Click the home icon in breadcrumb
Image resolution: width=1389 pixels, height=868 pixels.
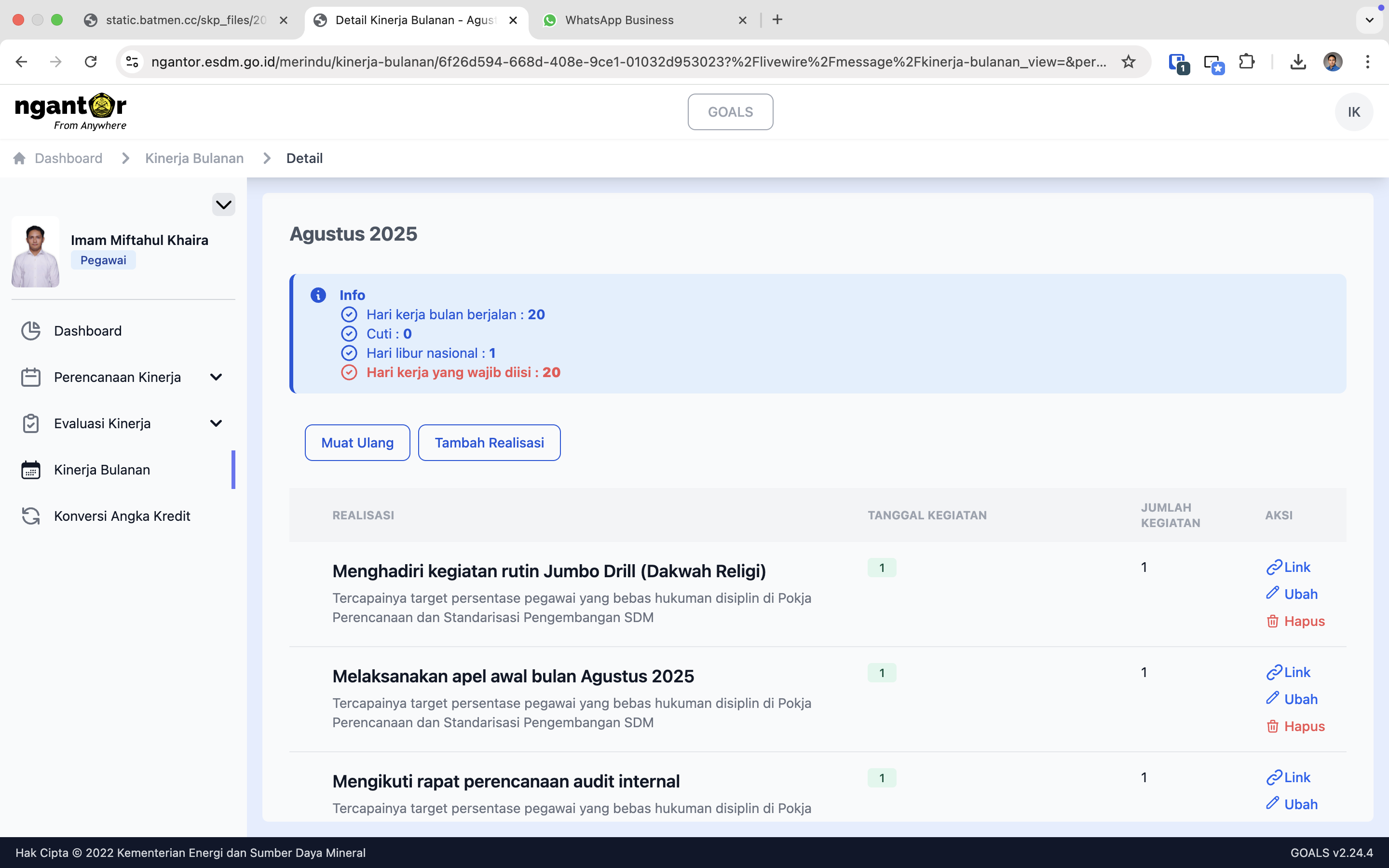coord(19,158)
